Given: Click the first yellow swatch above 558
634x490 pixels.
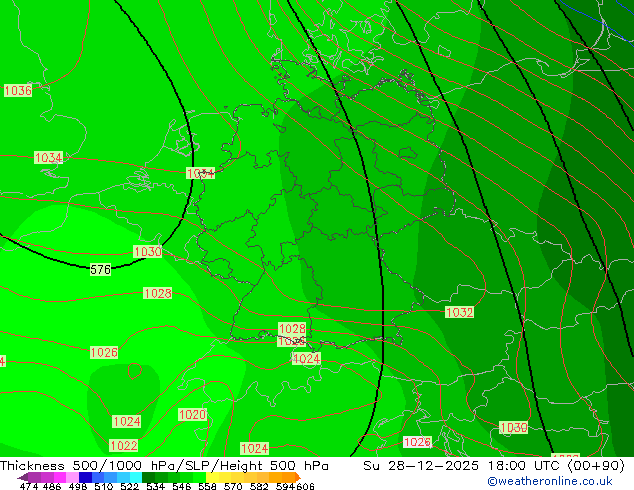Looking at the screenshot, I should coord(213,477).
